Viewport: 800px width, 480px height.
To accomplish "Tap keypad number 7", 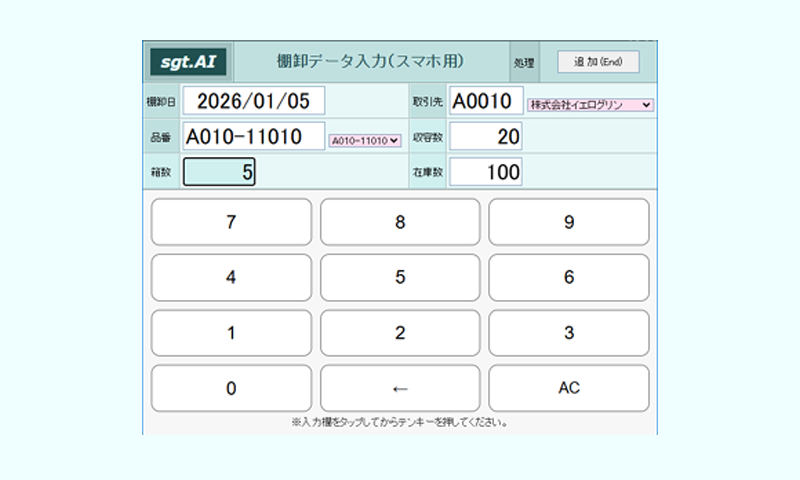I will (231, 222).
